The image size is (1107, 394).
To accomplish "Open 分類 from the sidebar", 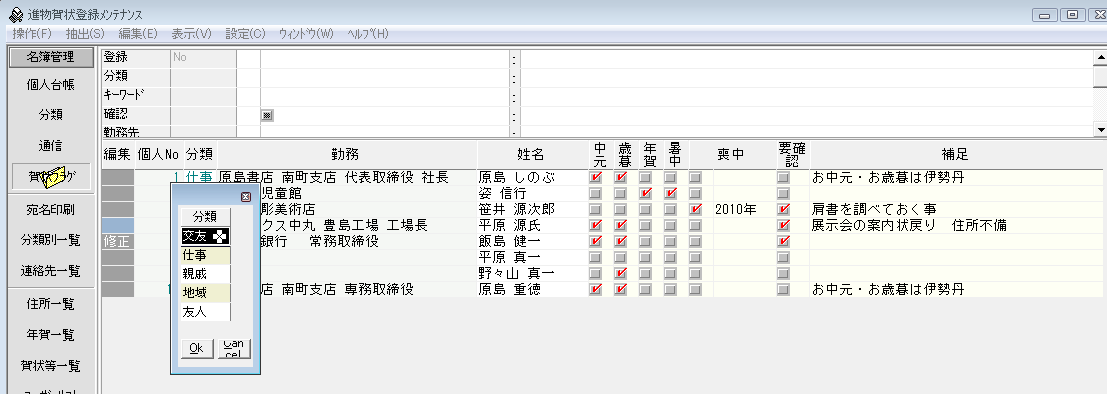I will [50, 116].
